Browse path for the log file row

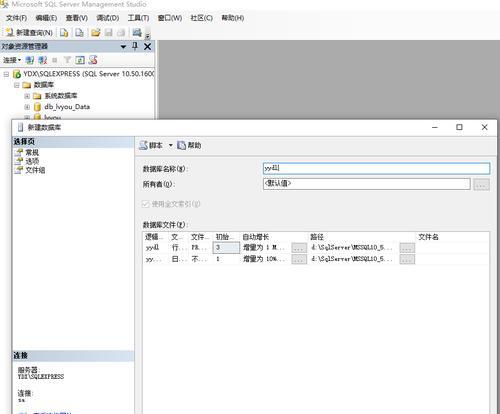407,259
